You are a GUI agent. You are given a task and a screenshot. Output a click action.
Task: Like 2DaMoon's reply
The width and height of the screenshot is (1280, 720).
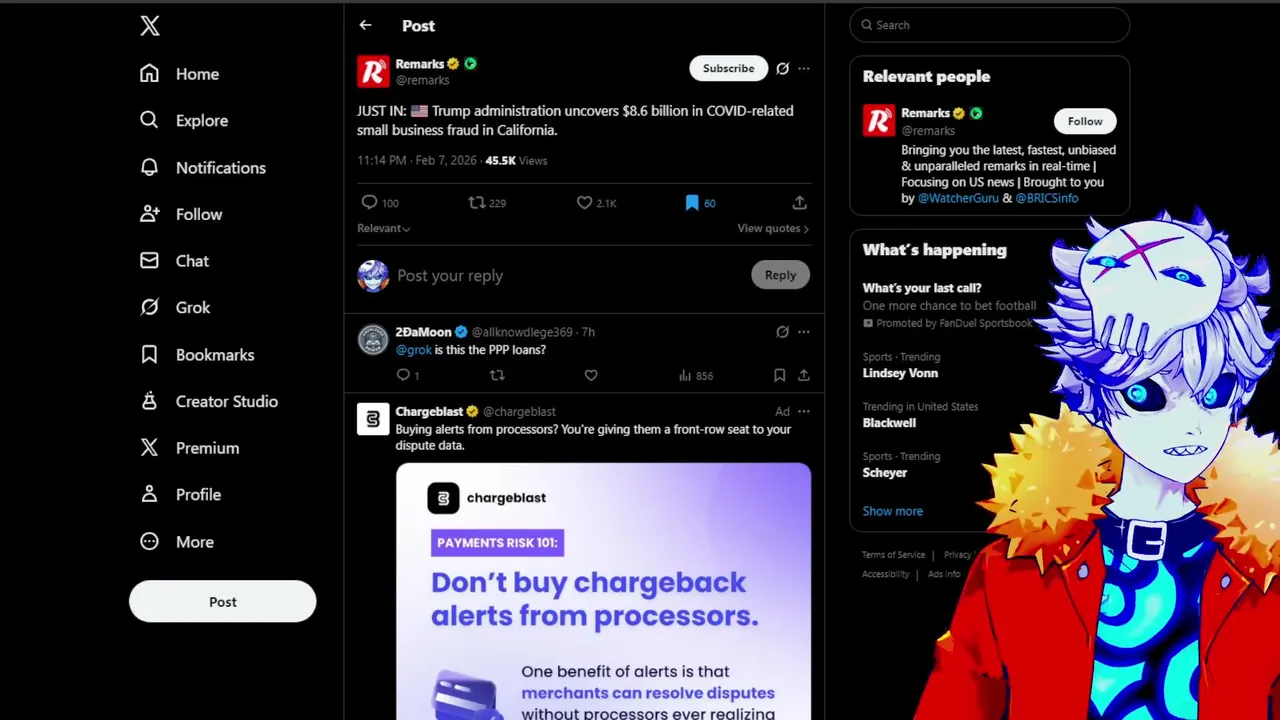coord(591,376)
